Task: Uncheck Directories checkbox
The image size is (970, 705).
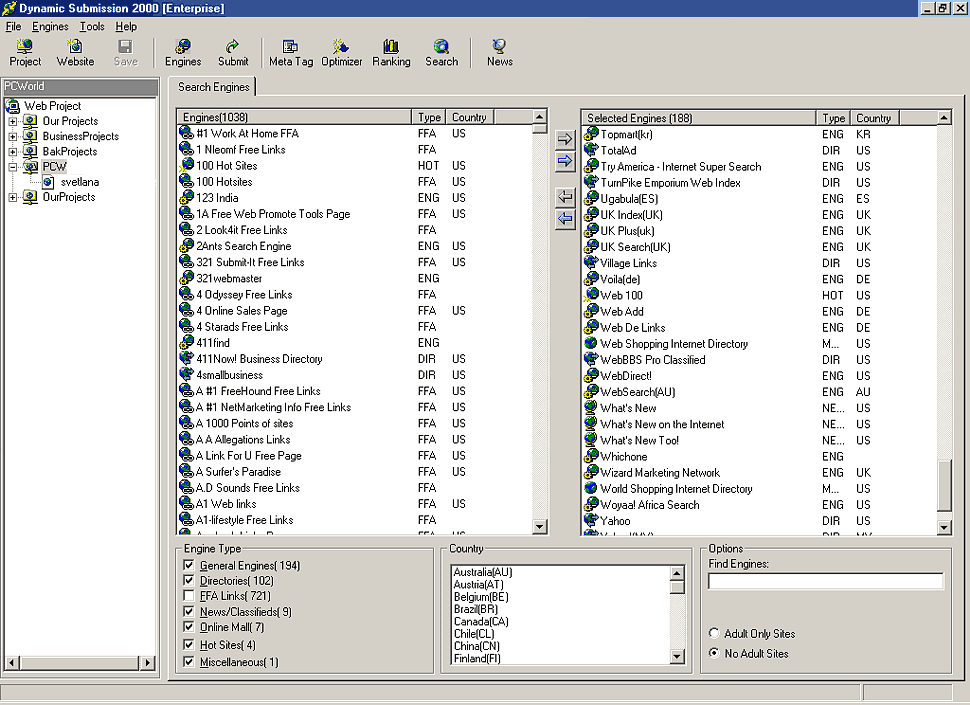Action: tap(189, 581)
